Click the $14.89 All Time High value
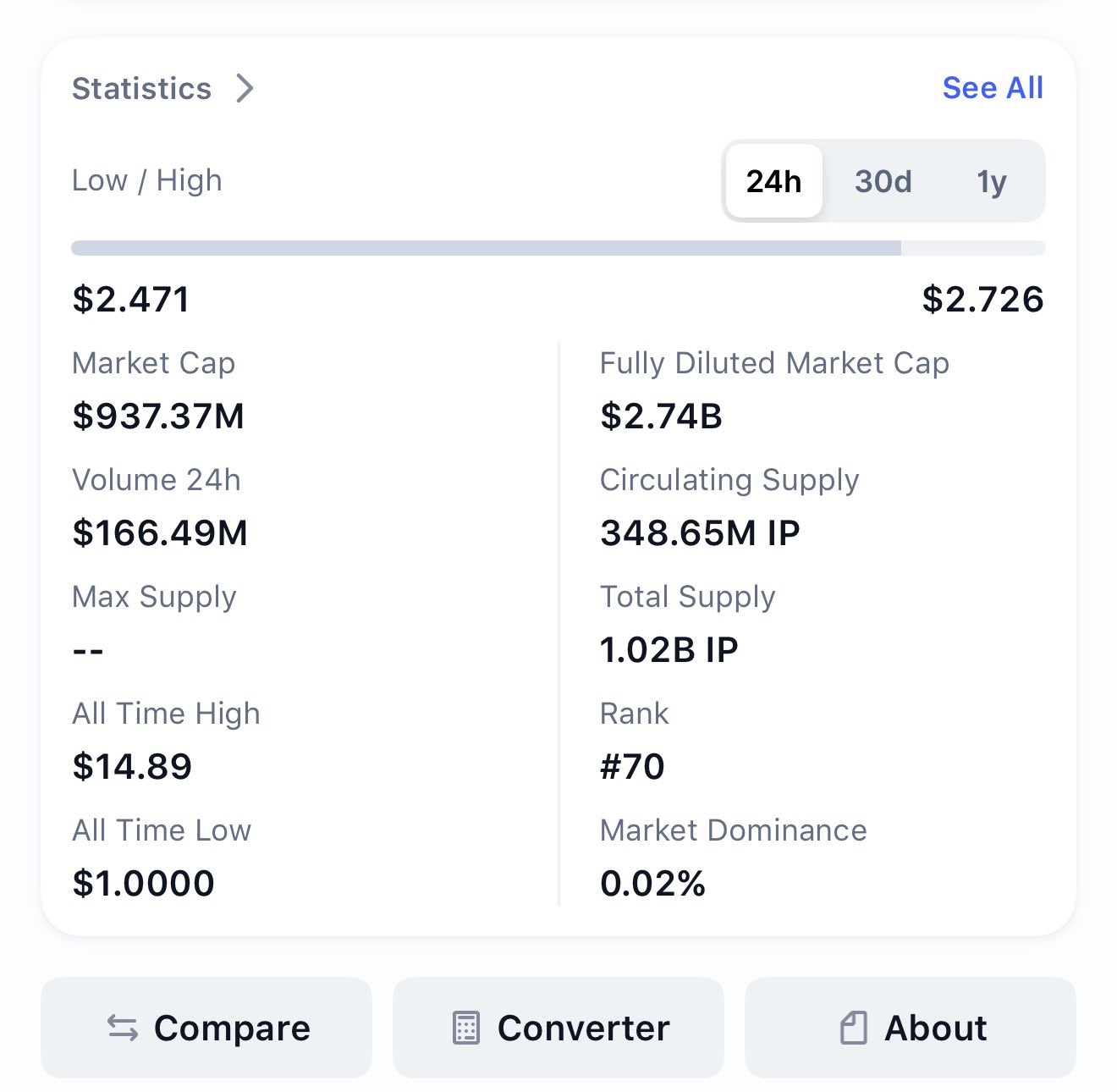 (132, 767)
